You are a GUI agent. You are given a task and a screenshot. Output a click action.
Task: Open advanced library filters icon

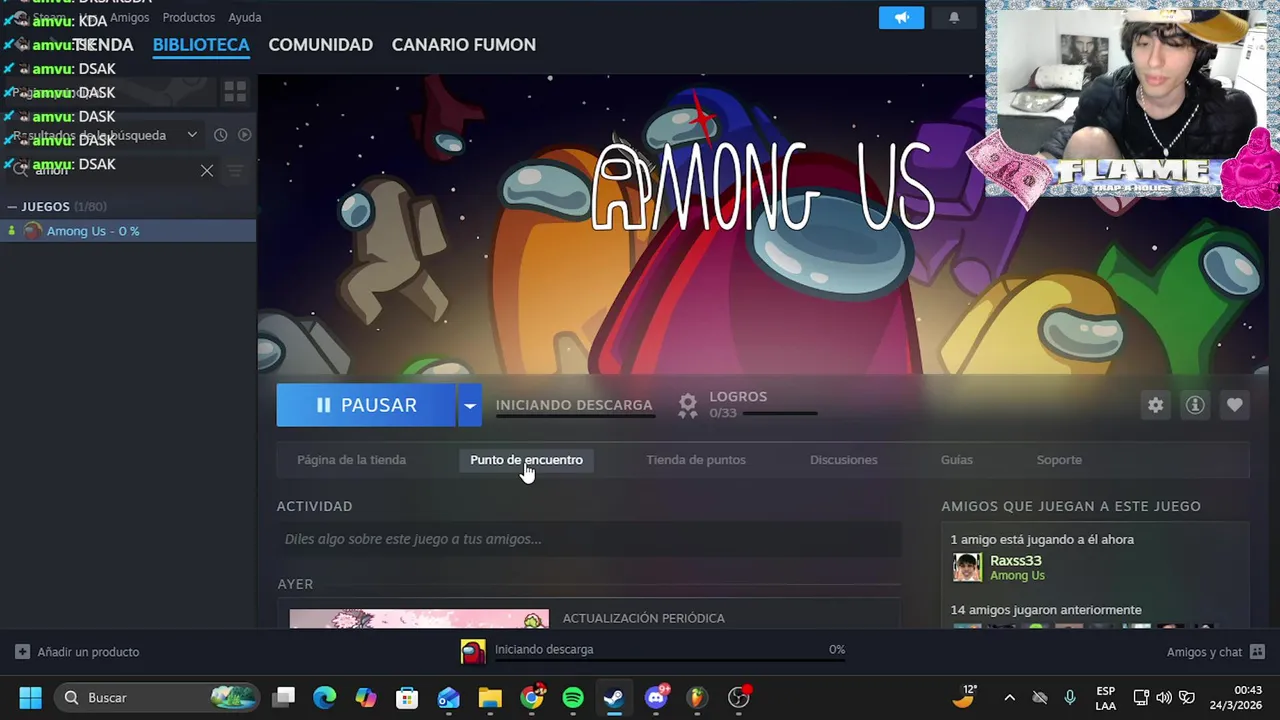[235, 171]
